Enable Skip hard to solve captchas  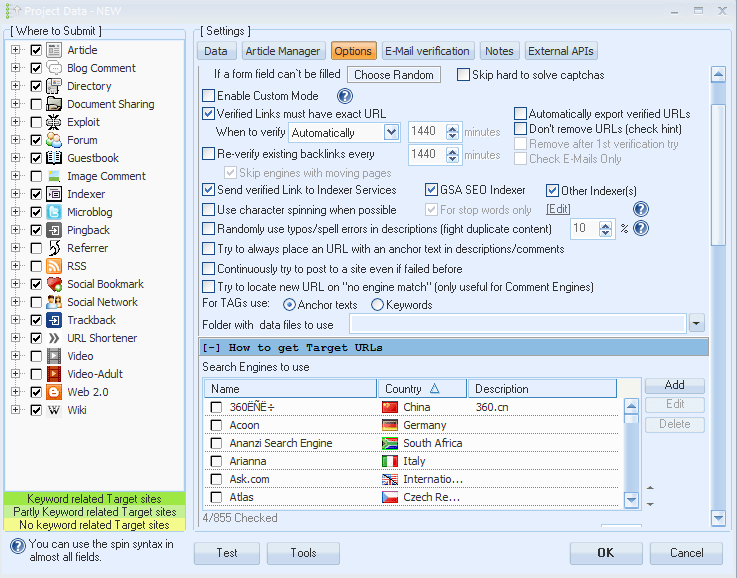click(x=463, y=75)
